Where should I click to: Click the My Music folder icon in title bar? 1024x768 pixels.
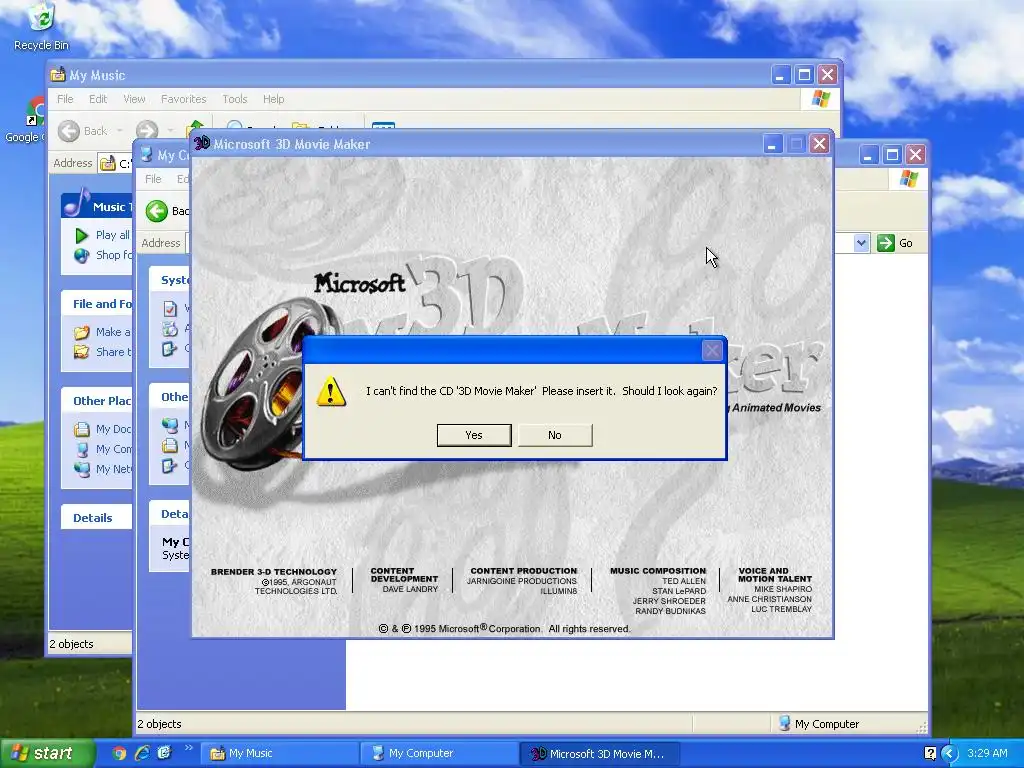click(57, 74)
